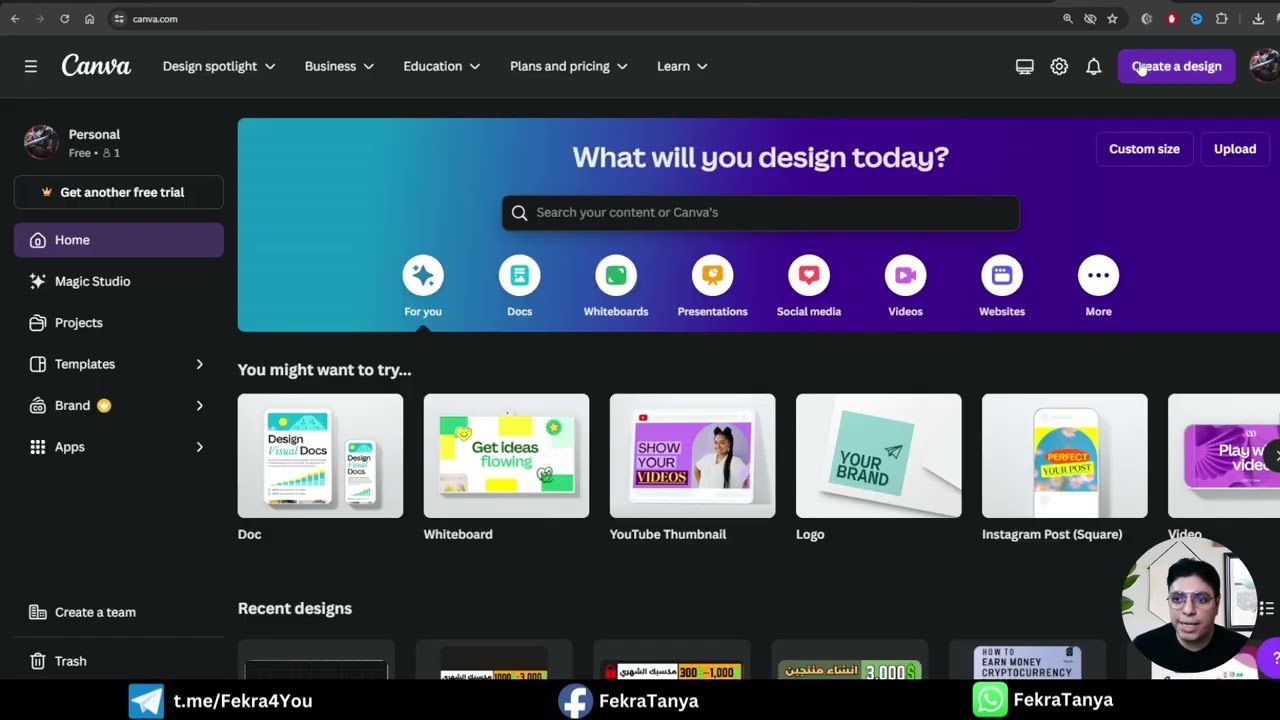Open the notifications bell

pyautogui.click(x=1094, y=66)
